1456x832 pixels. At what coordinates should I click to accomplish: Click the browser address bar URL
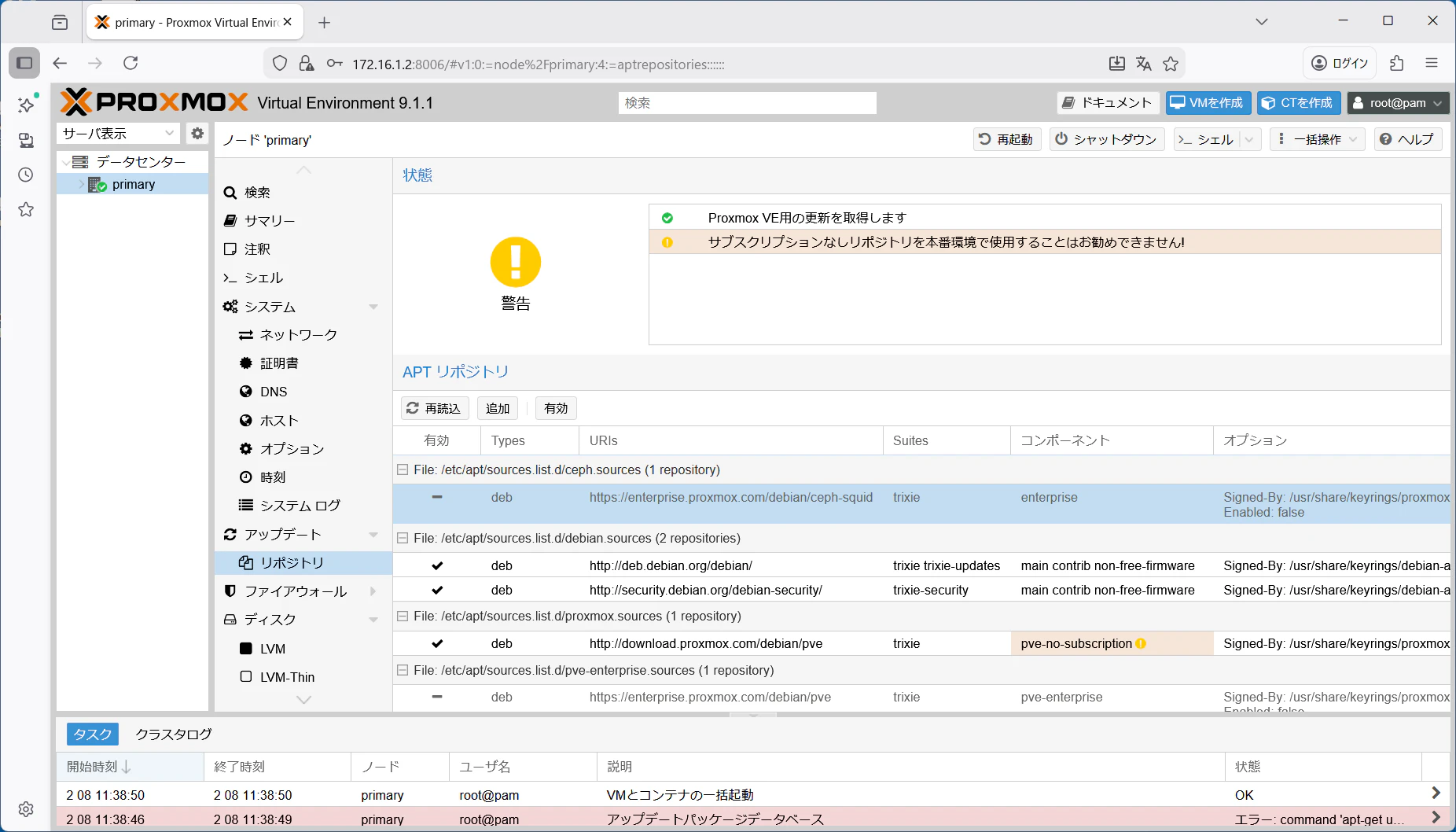539,64
